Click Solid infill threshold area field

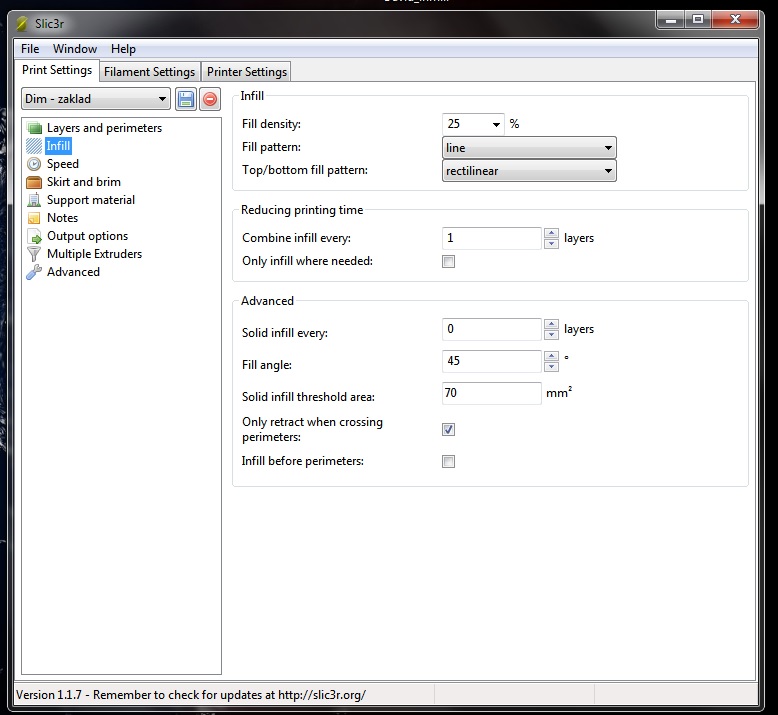tap(492, 393)
